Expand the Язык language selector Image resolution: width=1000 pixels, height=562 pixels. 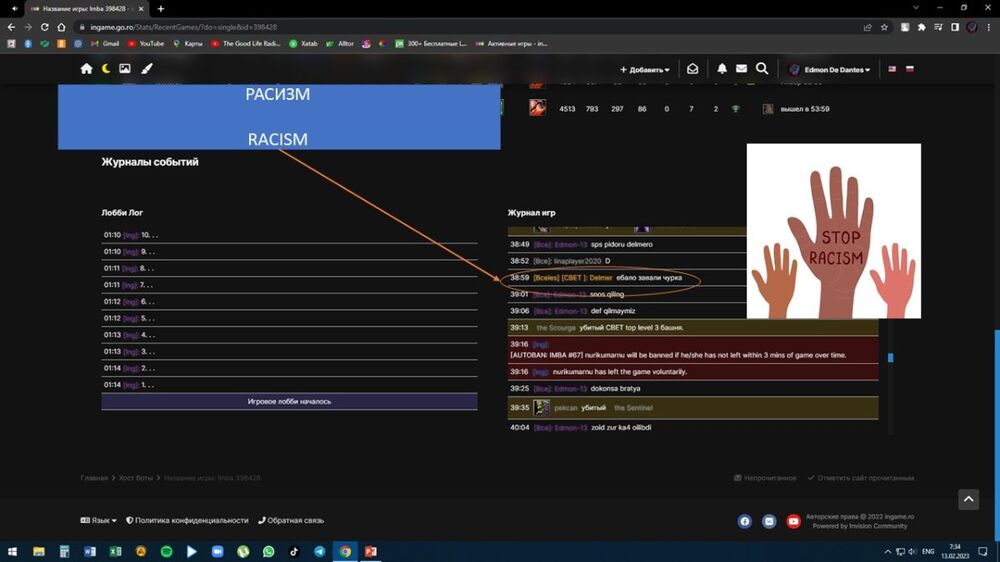[98, 521]
